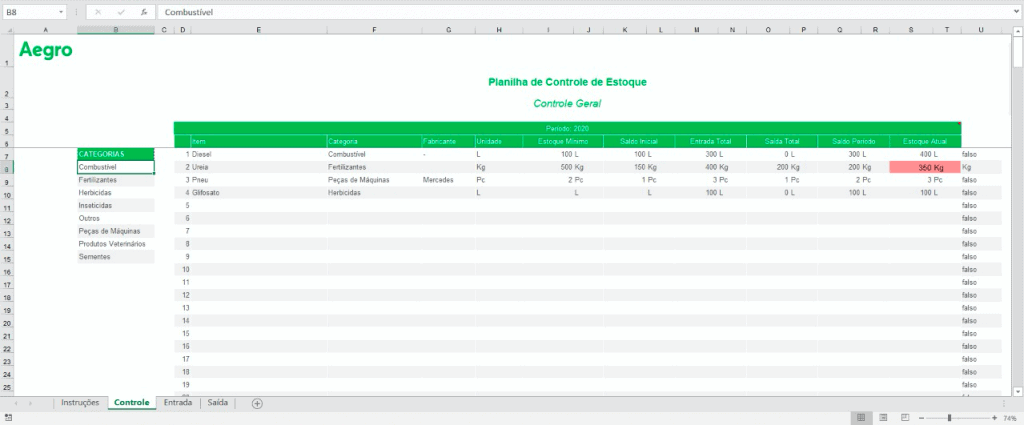Open the Entrada sheet tab

point(178,403)
